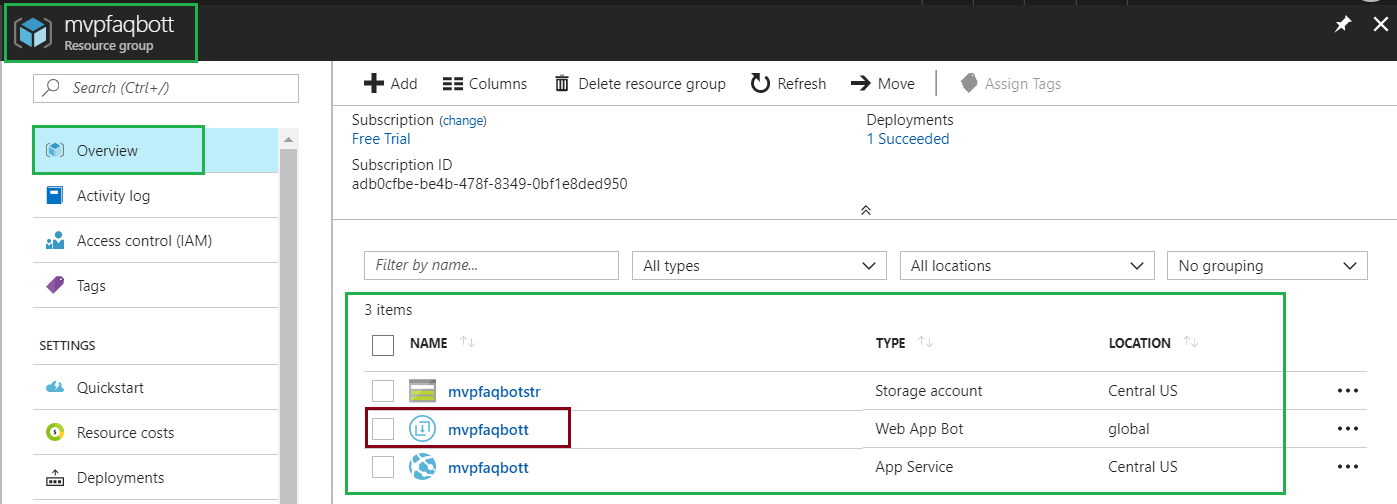
Task: Click the Filter by name input field
Action: tap(491, 266)
